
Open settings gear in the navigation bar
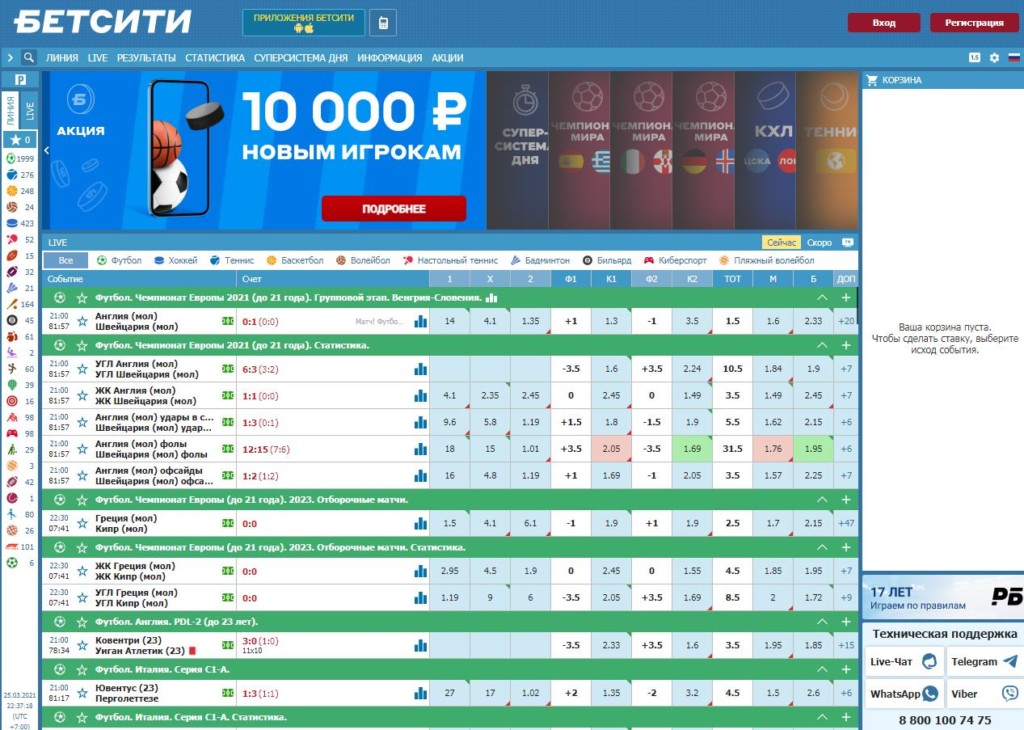pos(994,57)
